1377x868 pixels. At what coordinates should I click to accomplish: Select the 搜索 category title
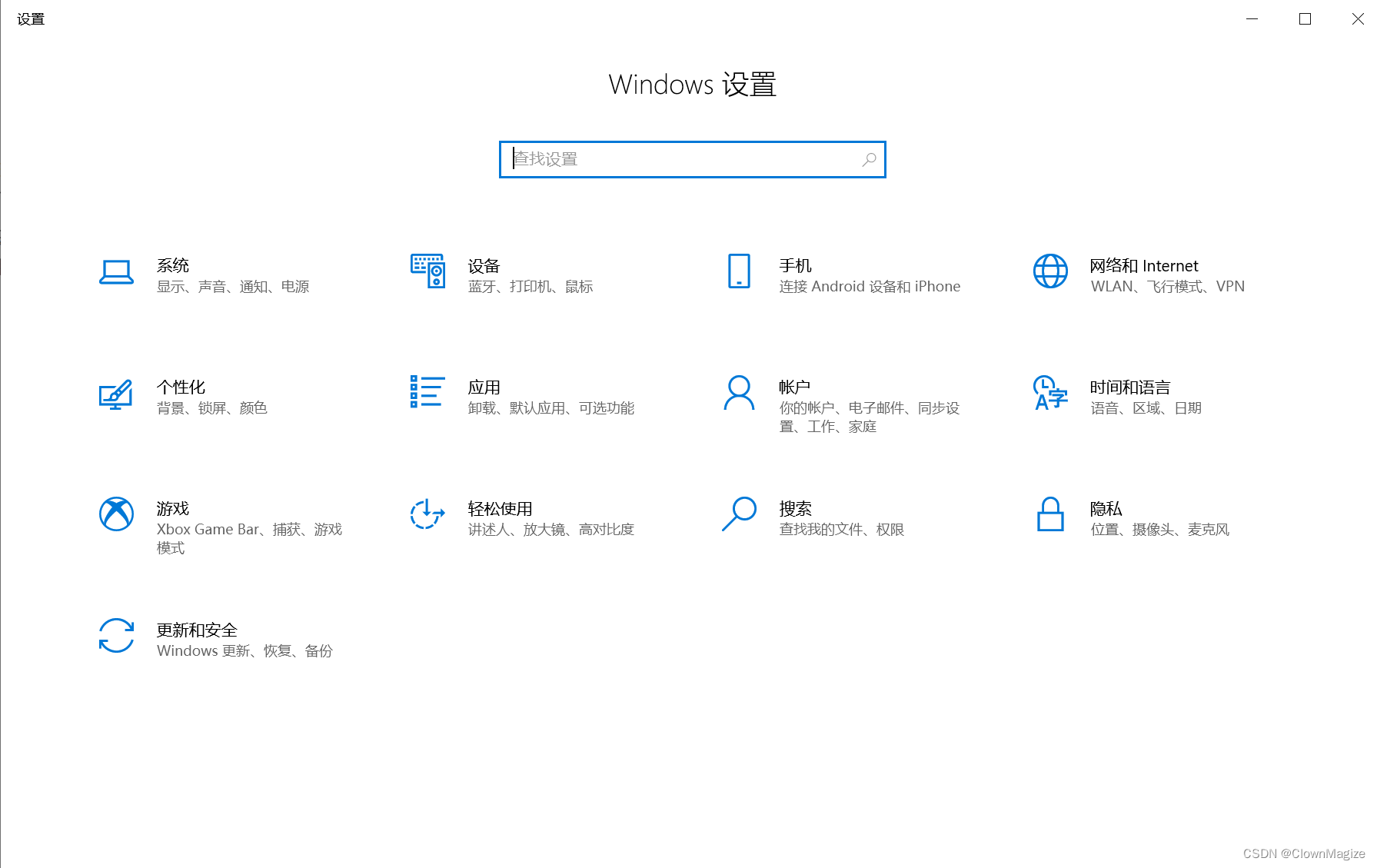pyautogui.click(x=796, y=509)
